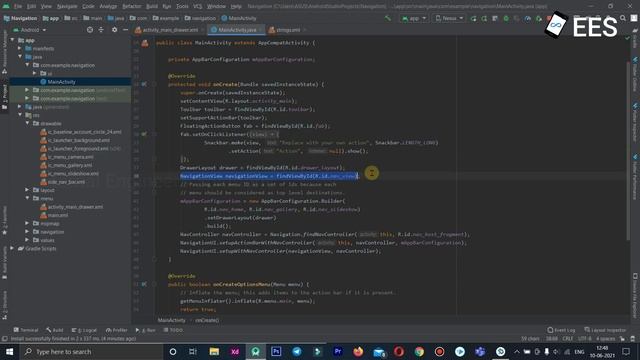Open the Build menu

tap(152, 6)
